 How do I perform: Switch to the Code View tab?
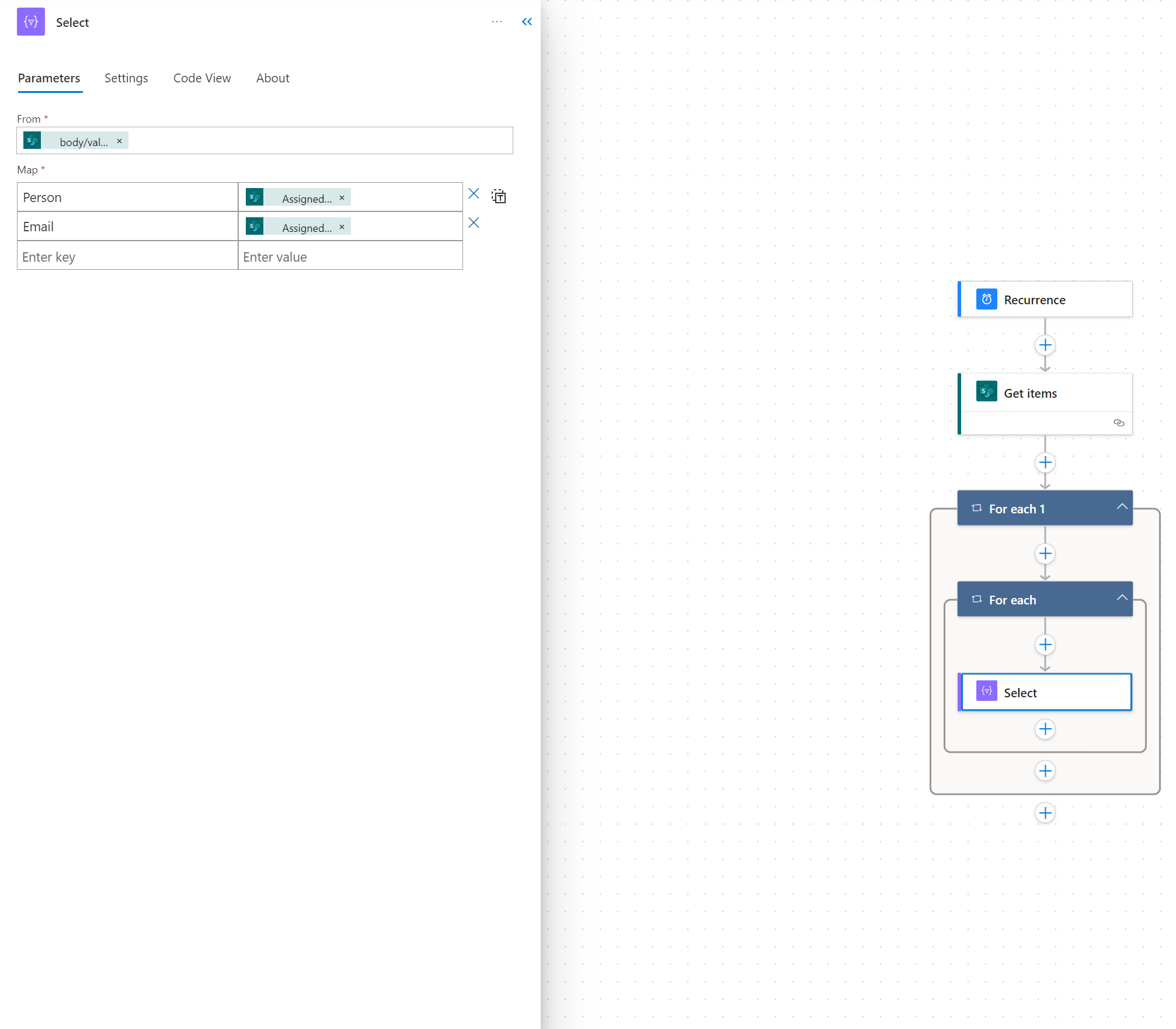coord(202,78)
